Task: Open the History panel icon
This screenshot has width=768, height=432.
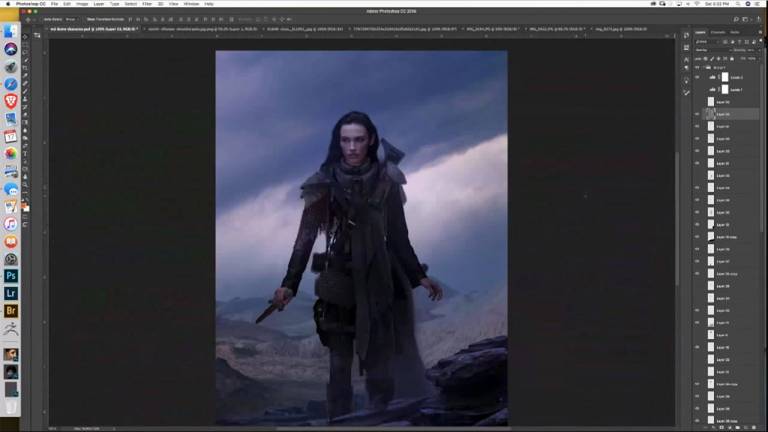Action: 686,35
